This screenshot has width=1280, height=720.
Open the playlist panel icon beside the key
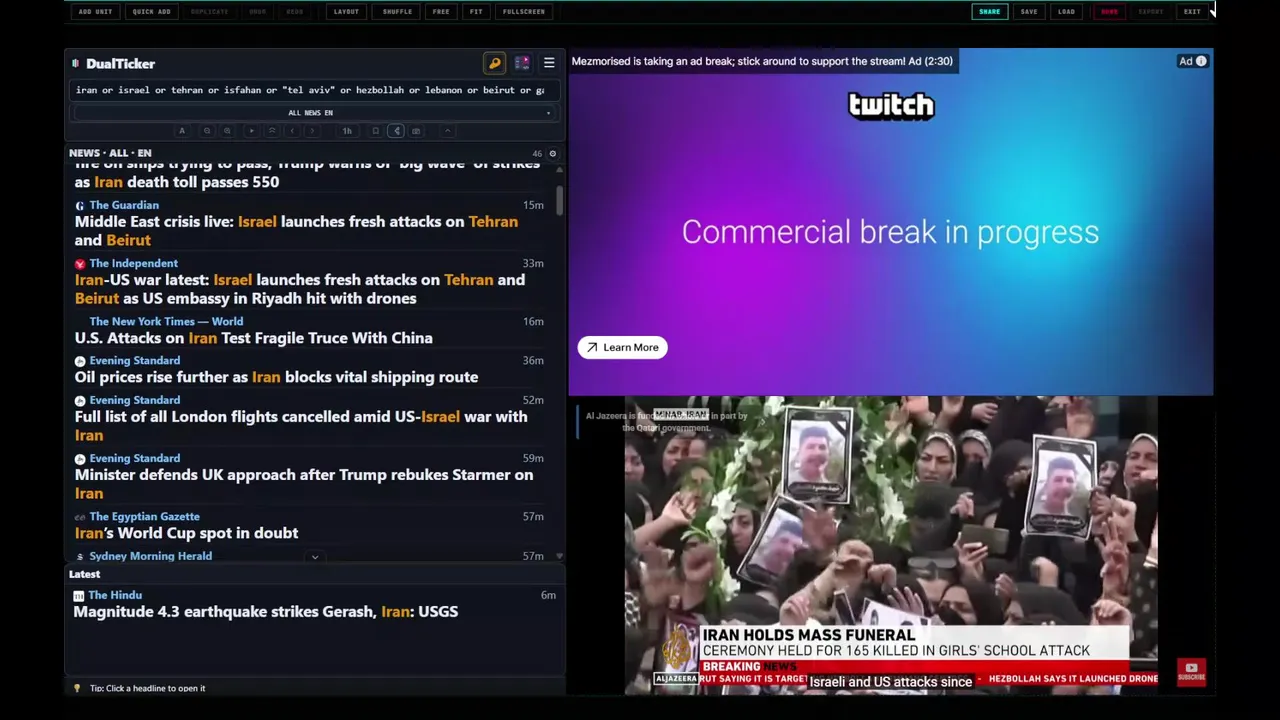(522, 63)
